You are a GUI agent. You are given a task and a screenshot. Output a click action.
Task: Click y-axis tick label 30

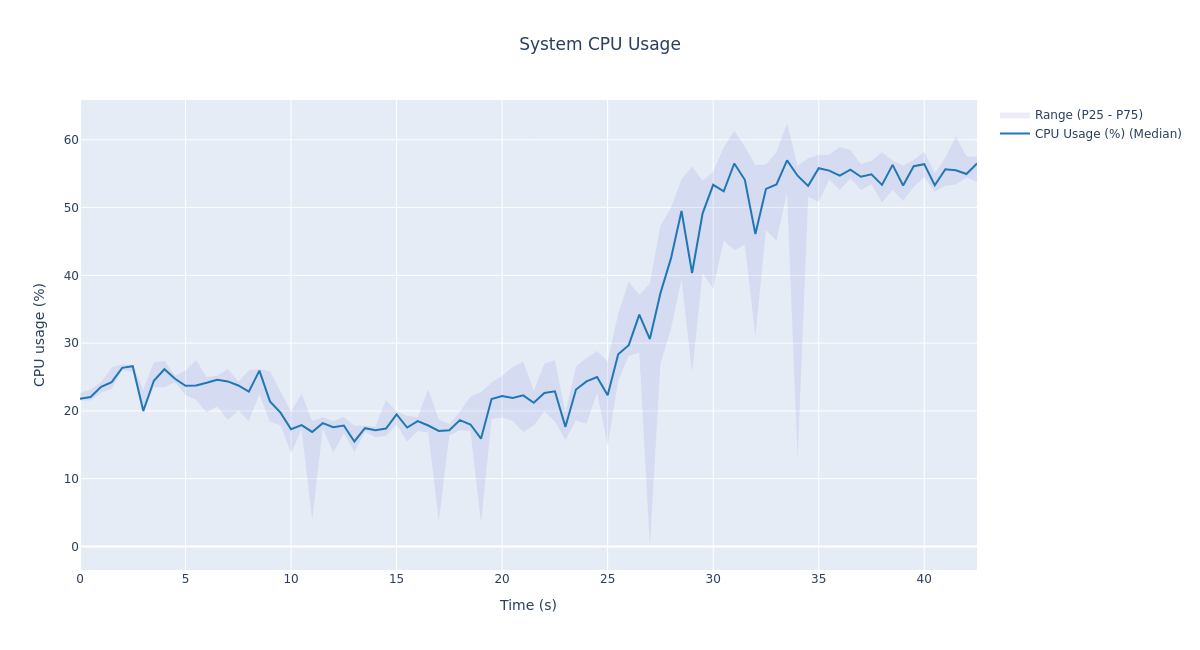pos(71,343)
